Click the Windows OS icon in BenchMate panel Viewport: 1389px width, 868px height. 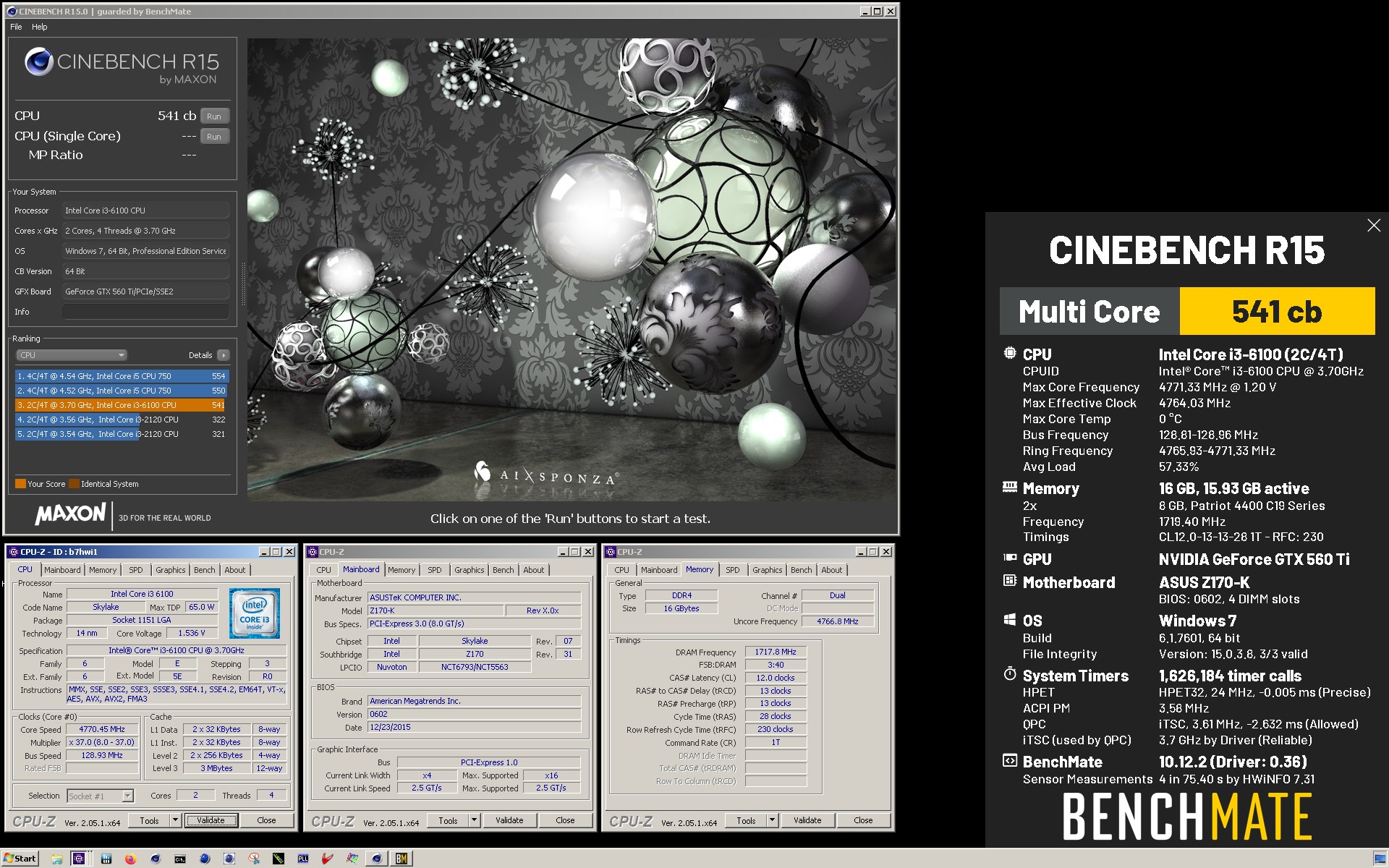click(x=1010, y=620)
